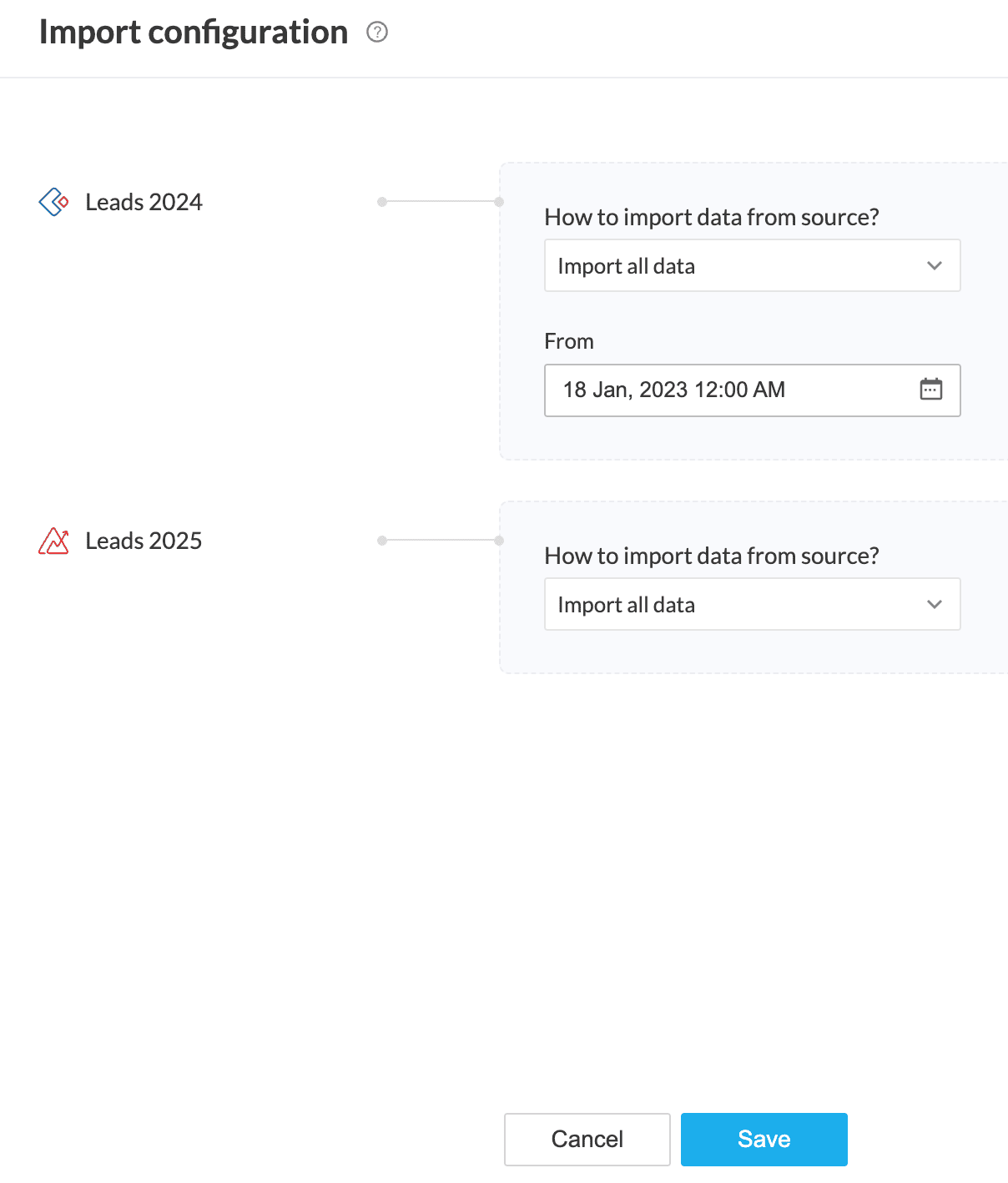Click the 'From' field label
This screenshot has width=1008, height=1183.
[568, 341]
